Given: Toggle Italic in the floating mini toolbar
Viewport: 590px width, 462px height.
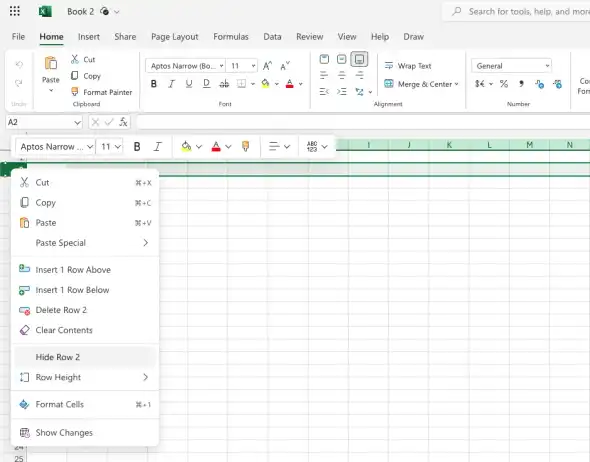Looking at the screenshot, I should tap(158, 146).
